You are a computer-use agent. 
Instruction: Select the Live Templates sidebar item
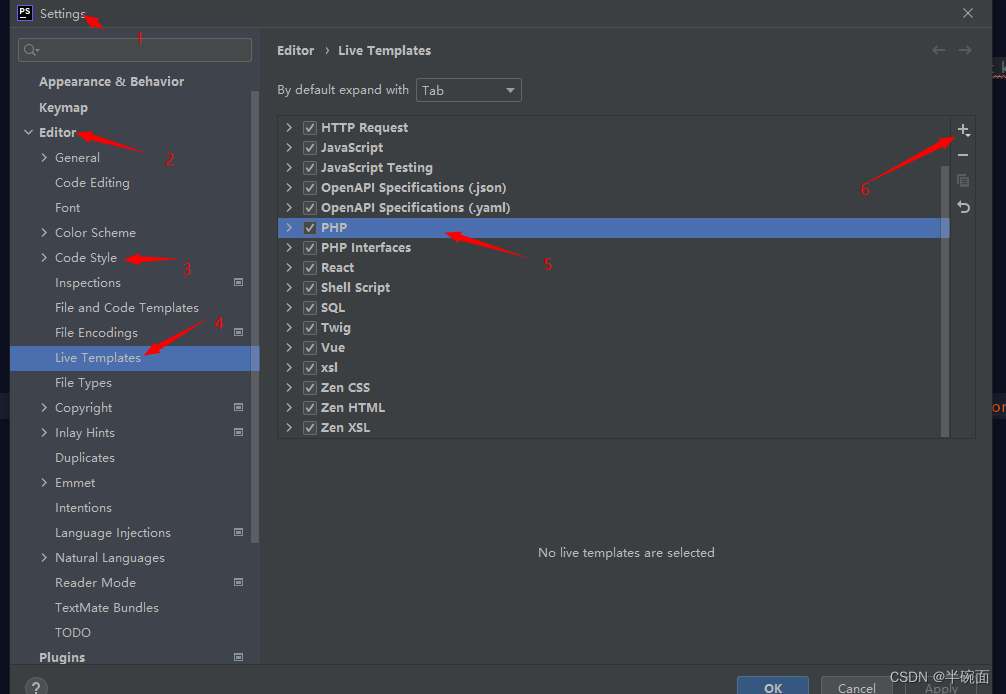(x=135, y=358)
